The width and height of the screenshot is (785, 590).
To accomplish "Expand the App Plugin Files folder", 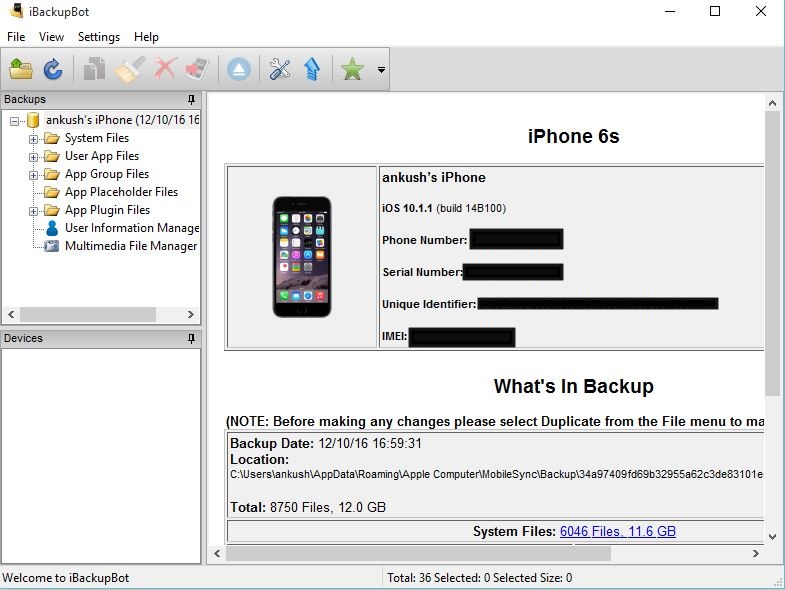I will pos(33,211).
